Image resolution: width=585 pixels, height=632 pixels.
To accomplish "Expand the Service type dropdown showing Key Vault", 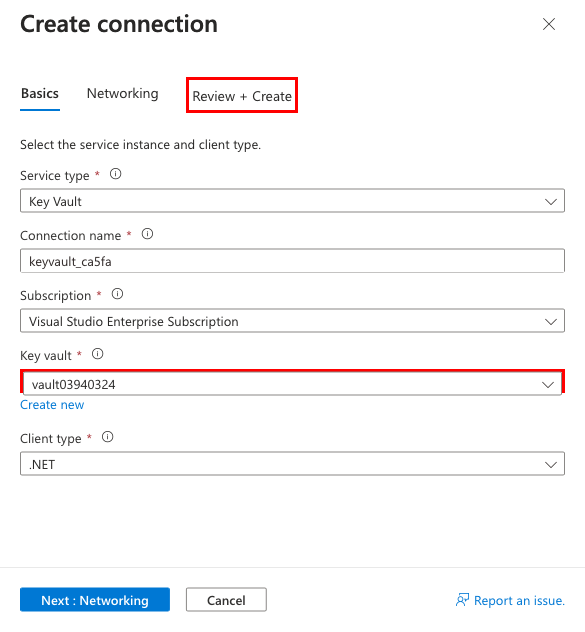I will pos(292,201).
